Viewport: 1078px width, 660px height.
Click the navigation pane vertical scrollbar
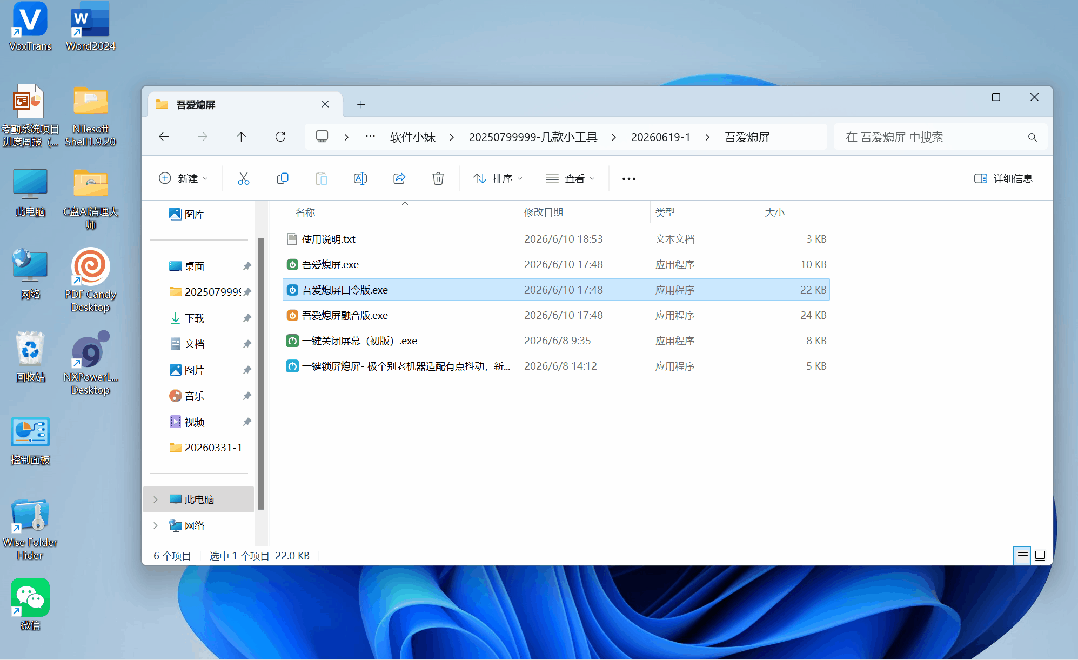261,373
